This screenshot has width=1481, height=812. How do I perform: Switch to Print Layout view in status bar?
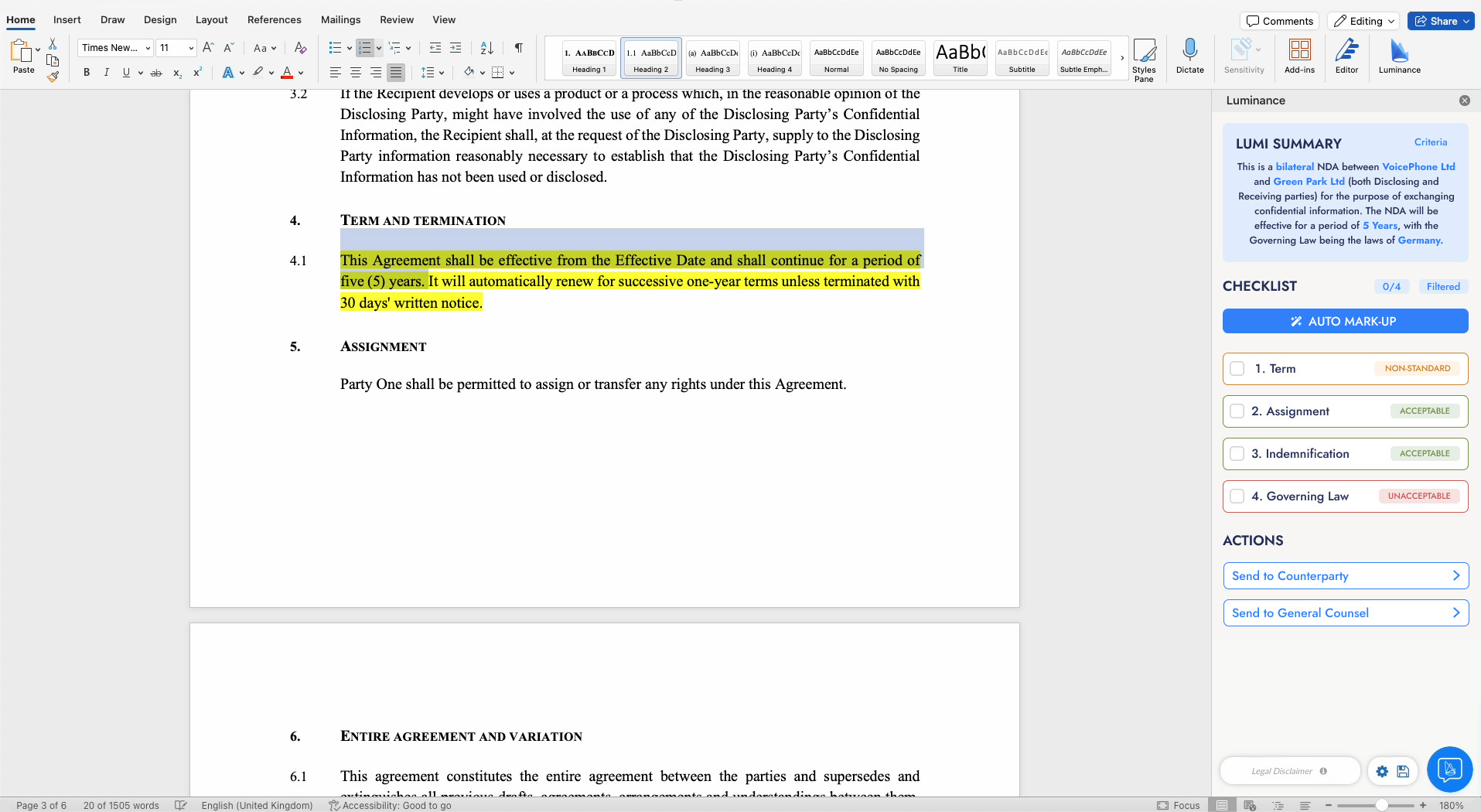coord(1221,805)
